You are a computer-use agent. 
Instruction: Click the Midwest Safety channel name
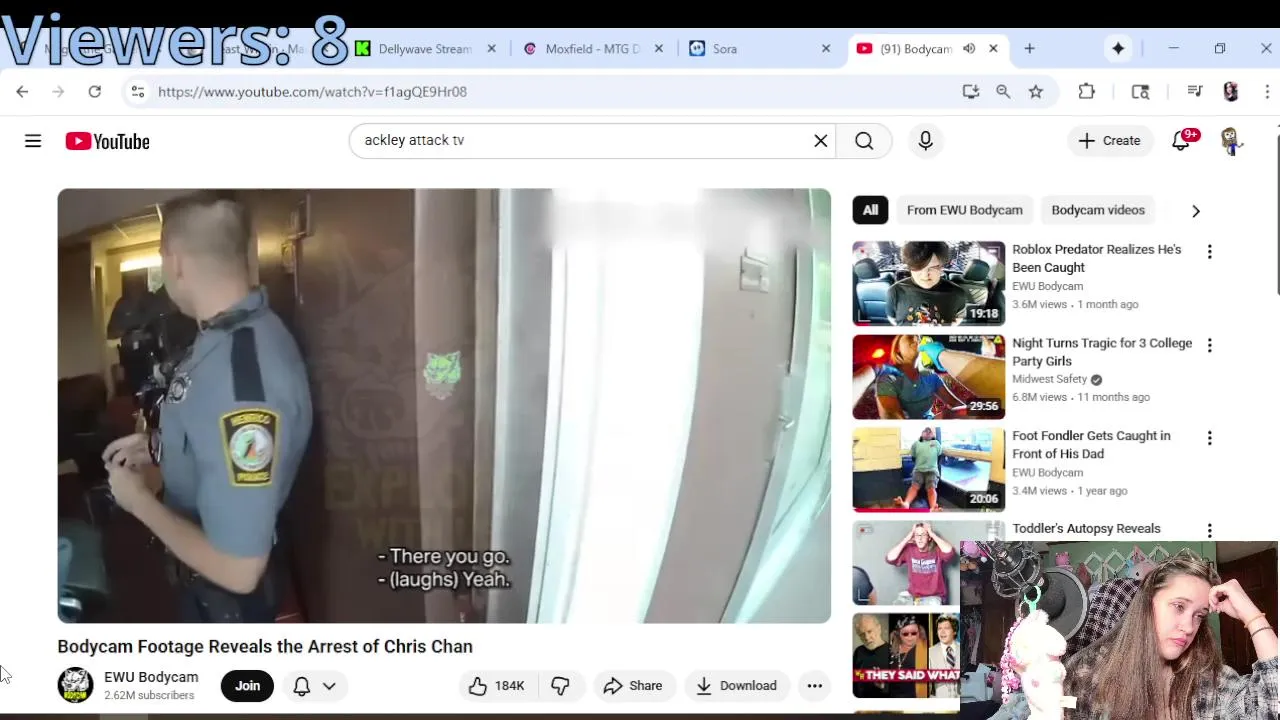pyautogui.click(x=1049, y=379)
